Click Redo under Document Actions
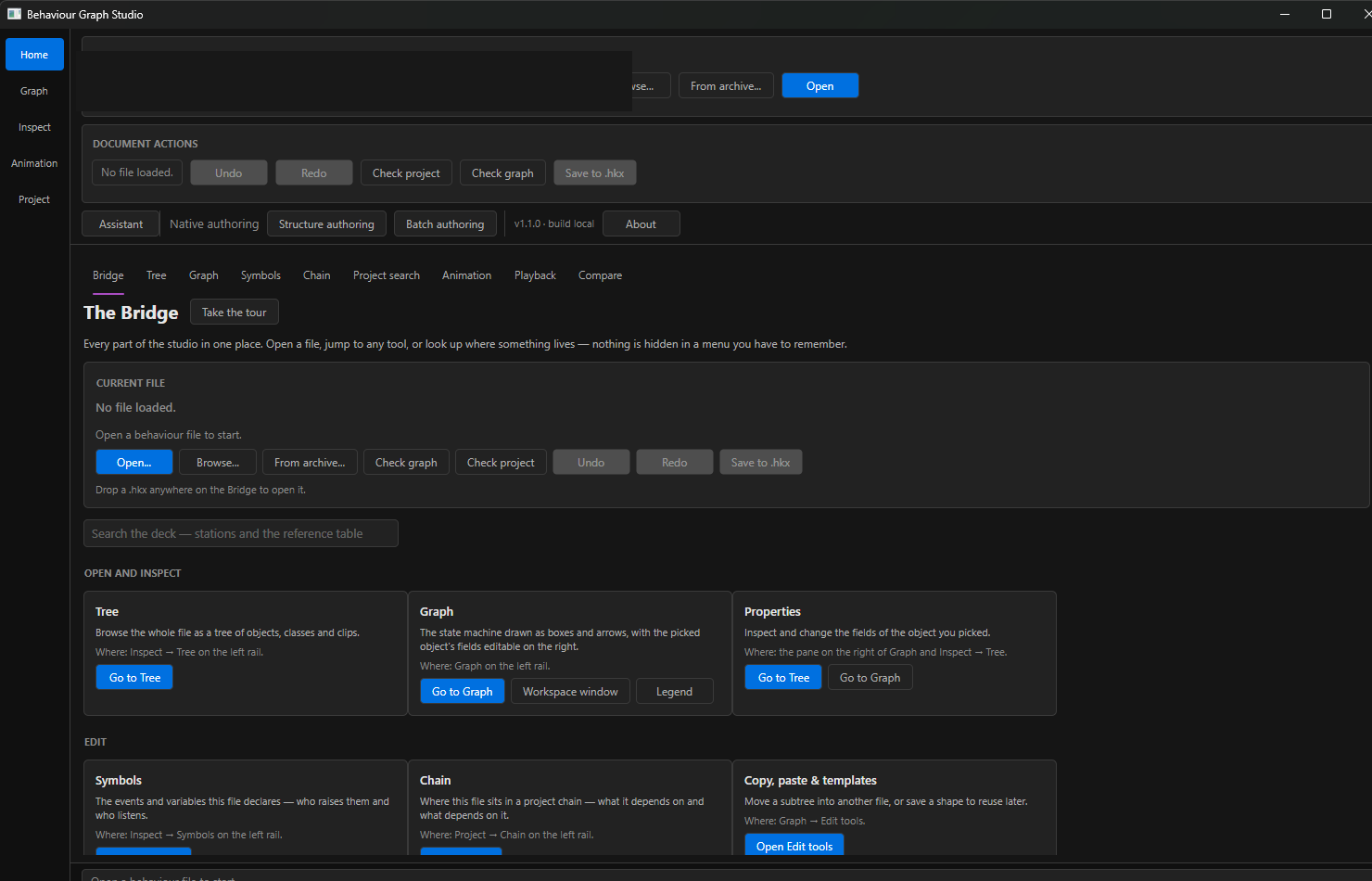The image size is (1372, 881). coord(314,173)
